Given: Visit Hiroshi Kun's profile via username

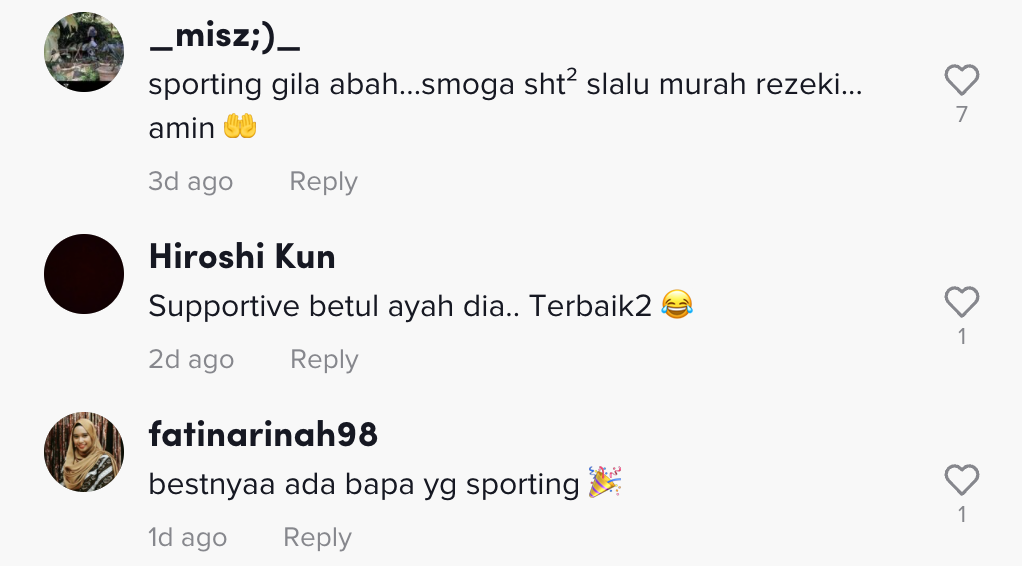Looking at the screenshot, I should tap(242, 256).
